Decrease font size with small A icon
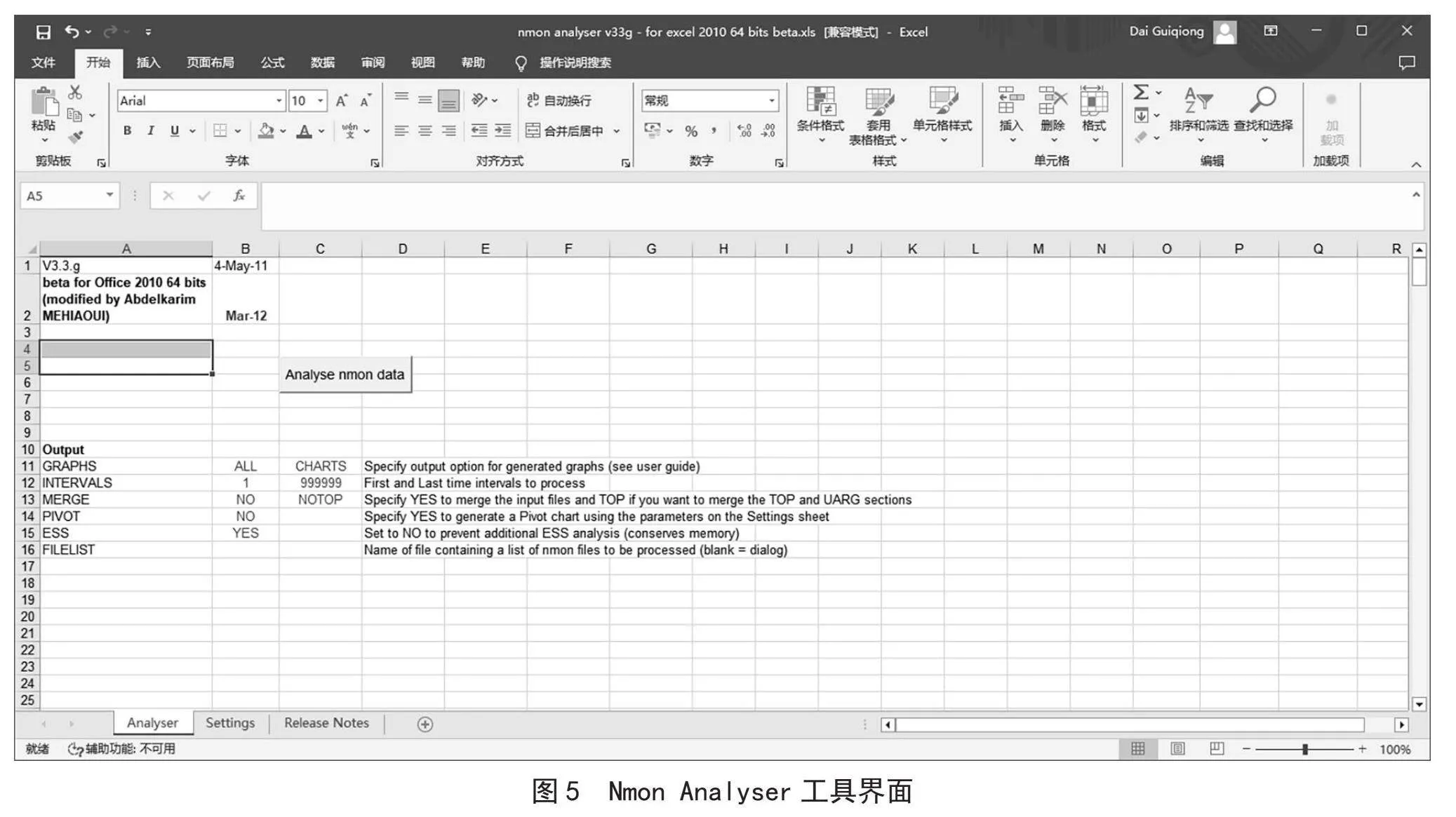The height and width of the screenshot is (817, 1456). pos(365,101)
